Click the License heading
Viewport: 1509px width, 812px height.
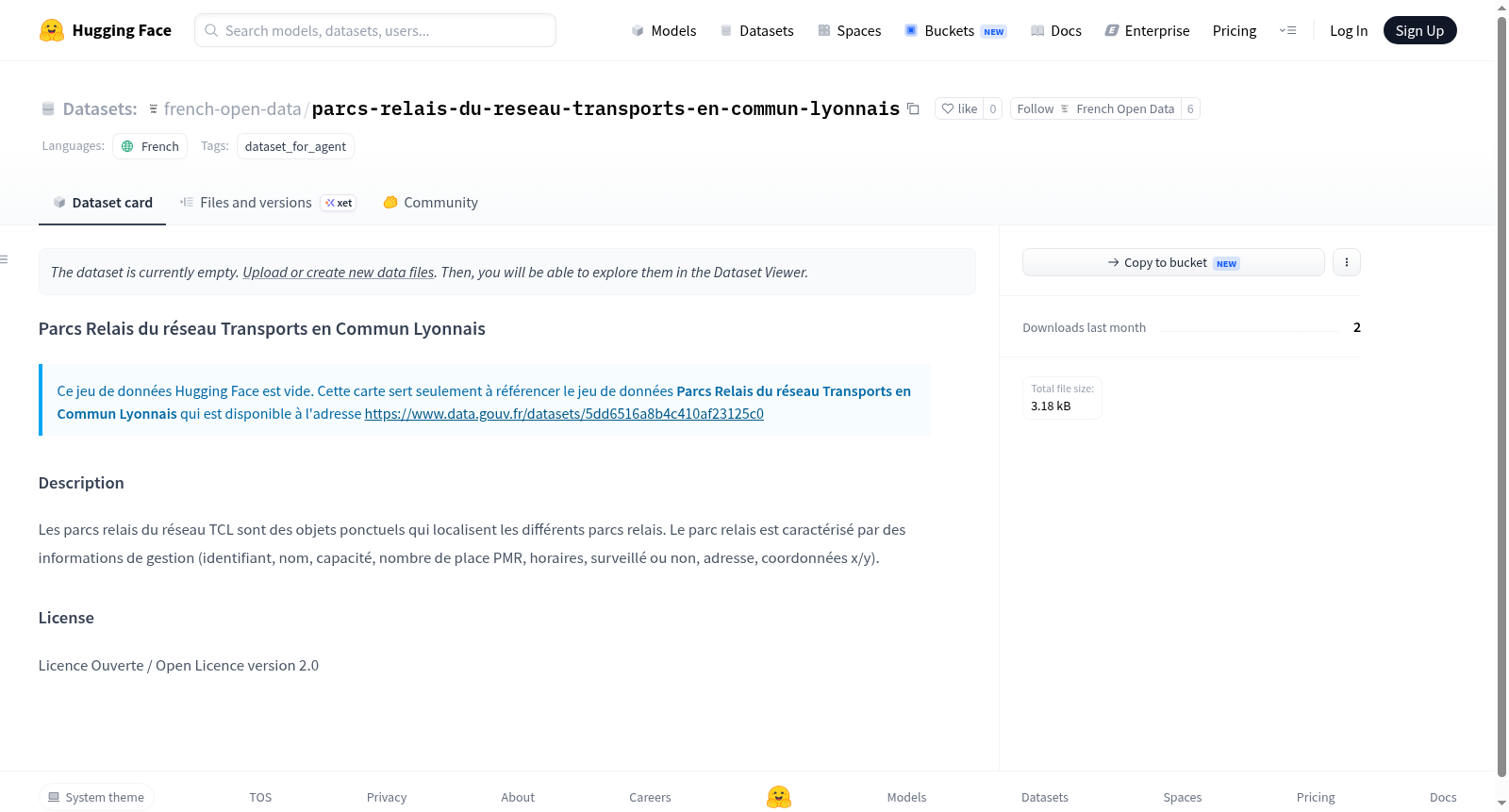click(x=66, y=618)
